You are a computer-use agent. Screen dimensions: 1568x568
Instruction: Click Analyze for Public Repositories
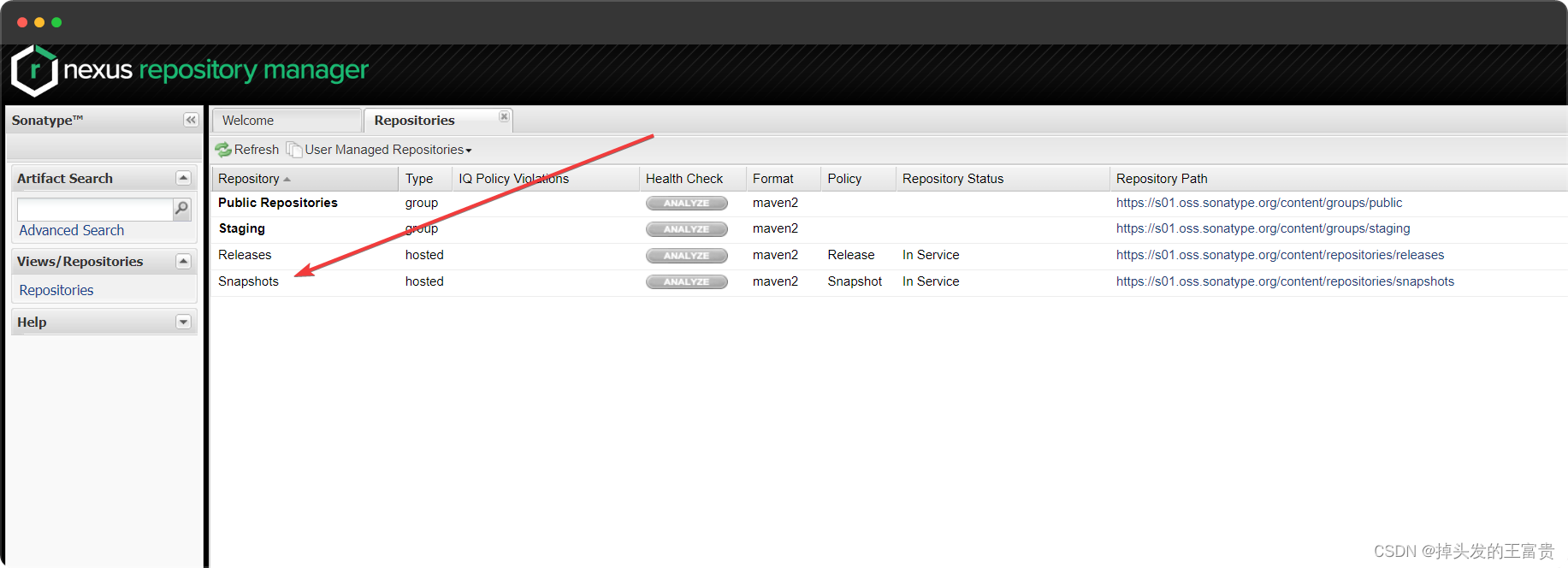687,204
